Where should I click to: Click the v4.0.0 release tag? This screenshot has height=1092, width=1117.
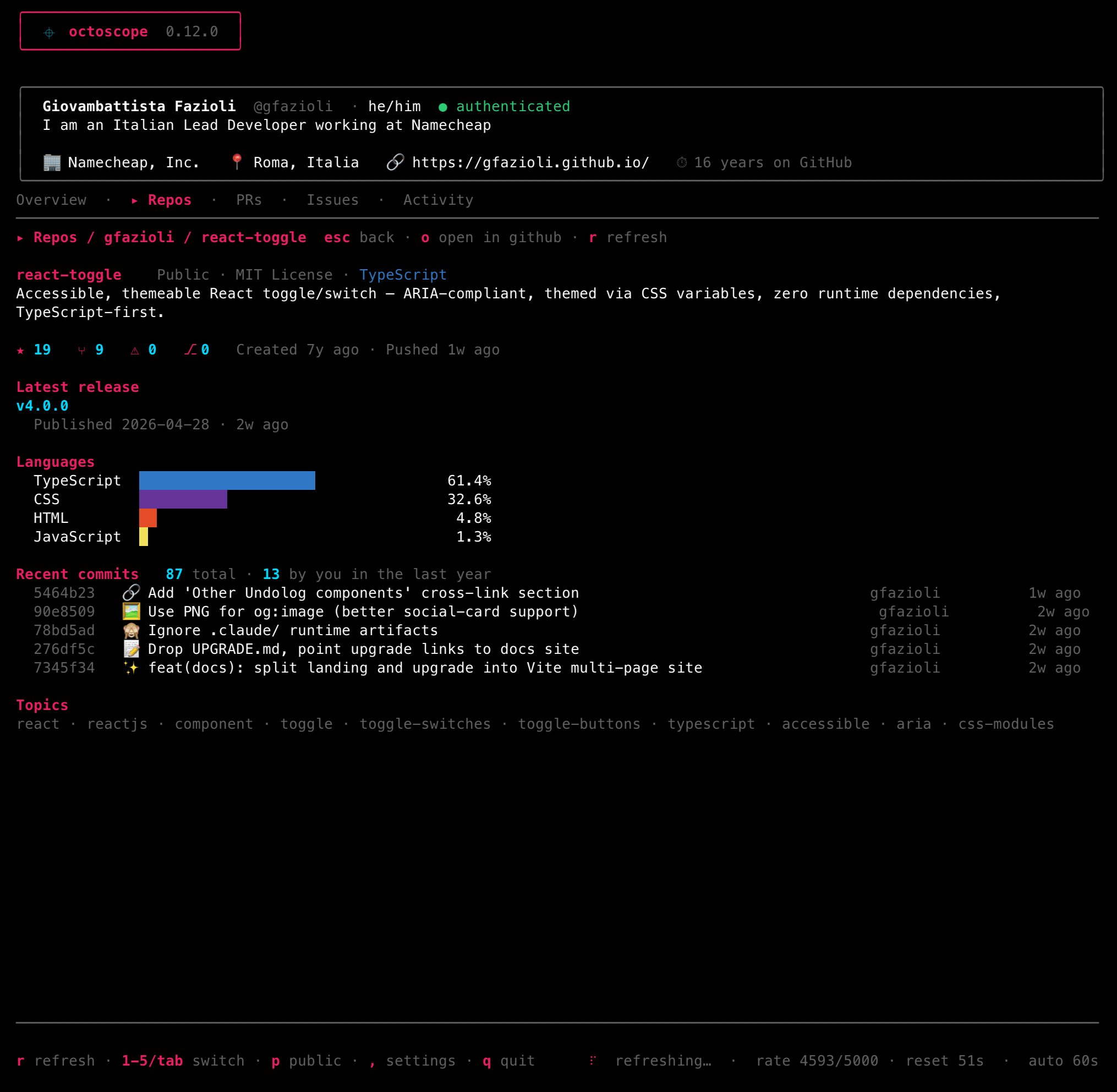coord(42,406)
